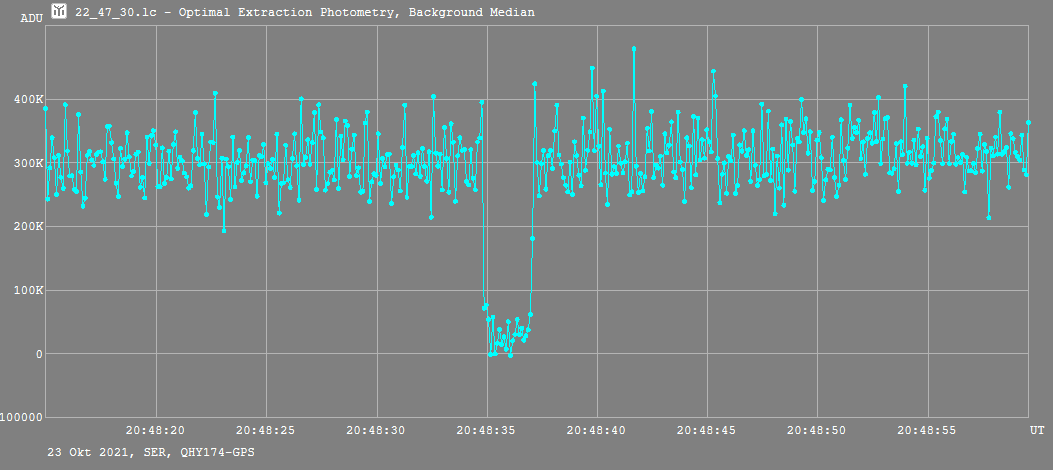Click the 20:48:50 time axis label
Viewport: 1053px width, 470px height.
[x=817, y=429]
